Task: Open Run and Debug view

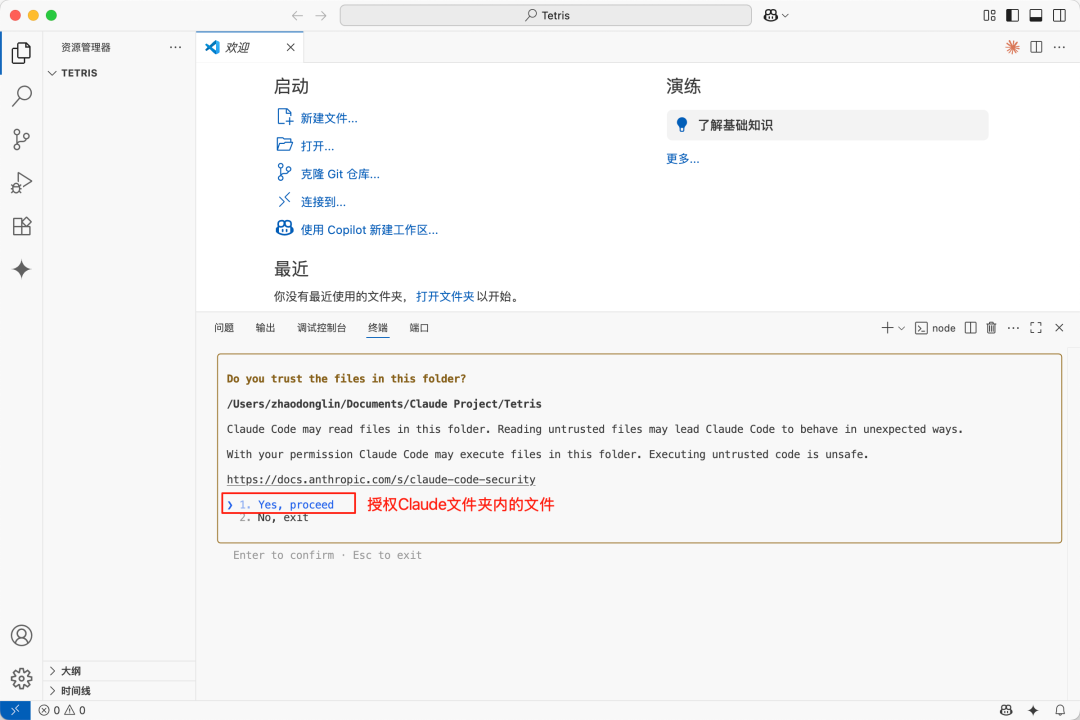Action: (21, 183)
